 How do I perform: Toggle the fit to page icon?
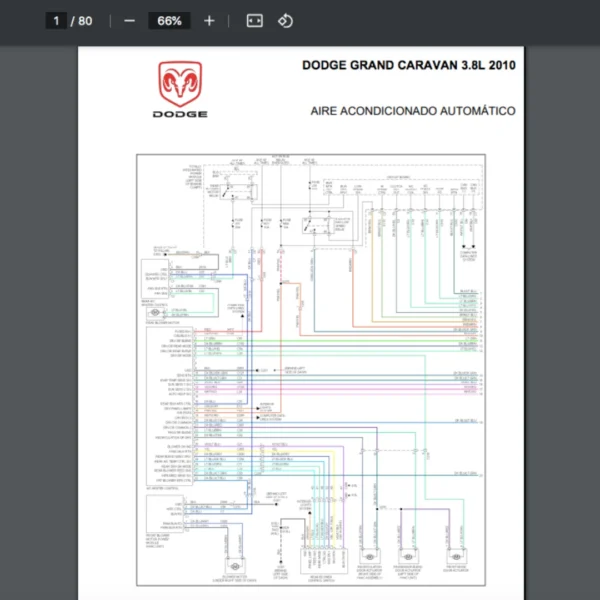pyautogui.click(x=254, y=21)
